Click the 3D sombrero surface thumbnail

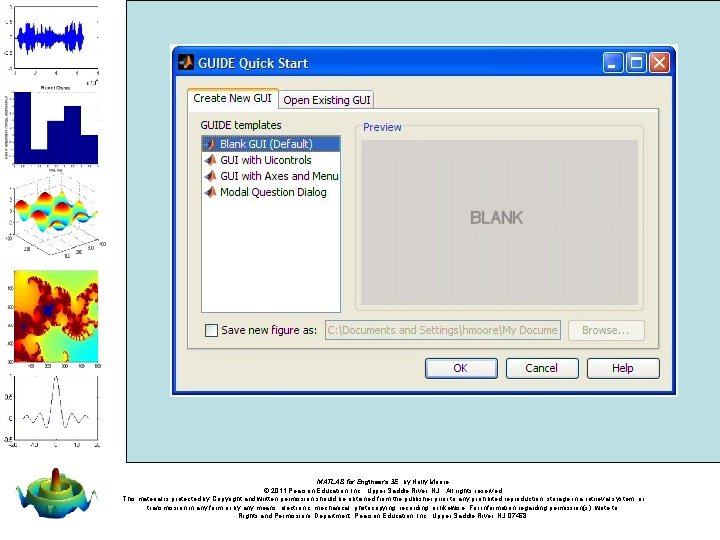point(57,493)
